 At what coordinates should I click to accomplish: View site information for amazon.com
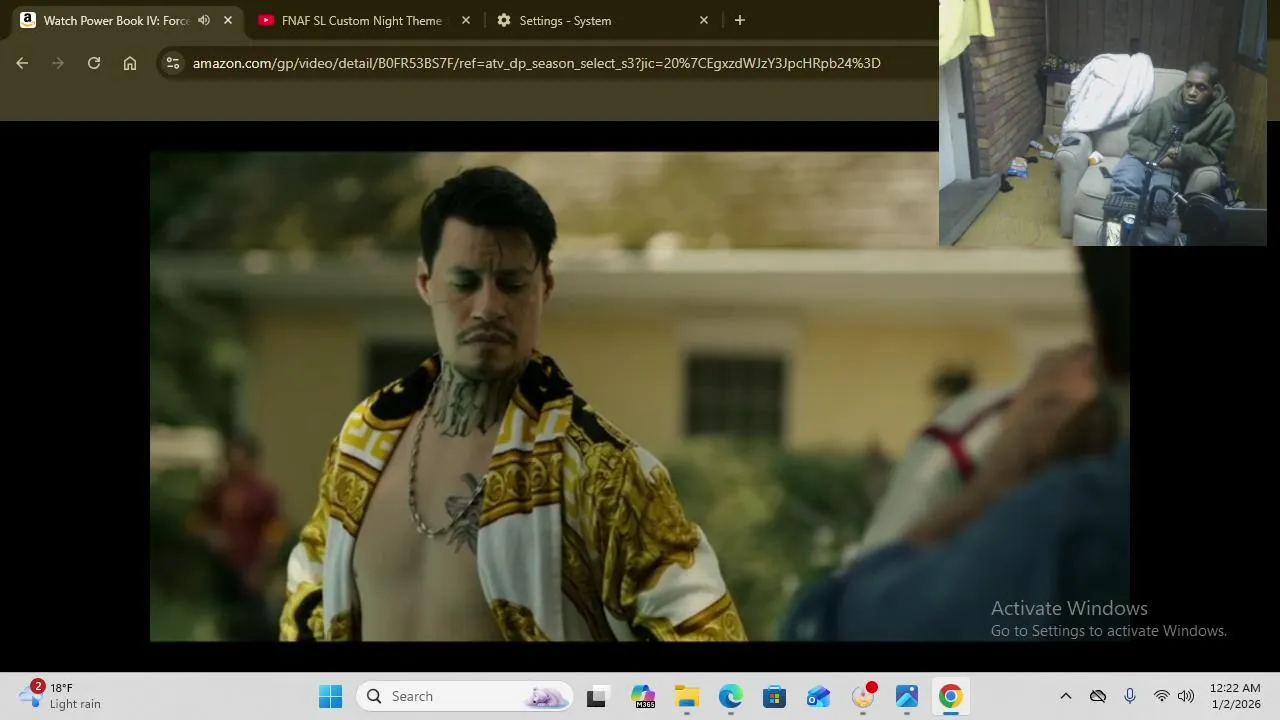point(173,63)
